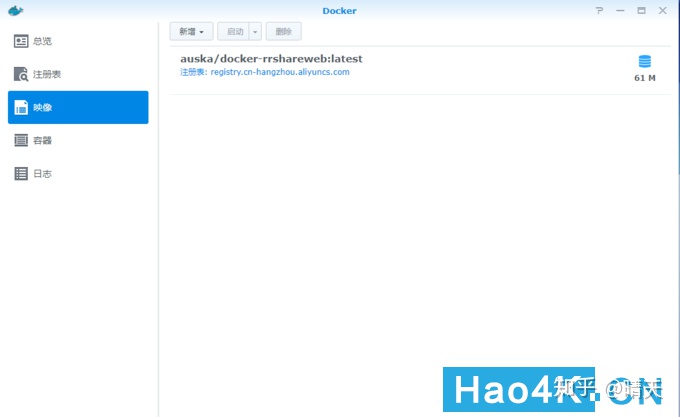
Task: Click the 61 M size text
Action: pyautogui.click(x=645, y=78)
